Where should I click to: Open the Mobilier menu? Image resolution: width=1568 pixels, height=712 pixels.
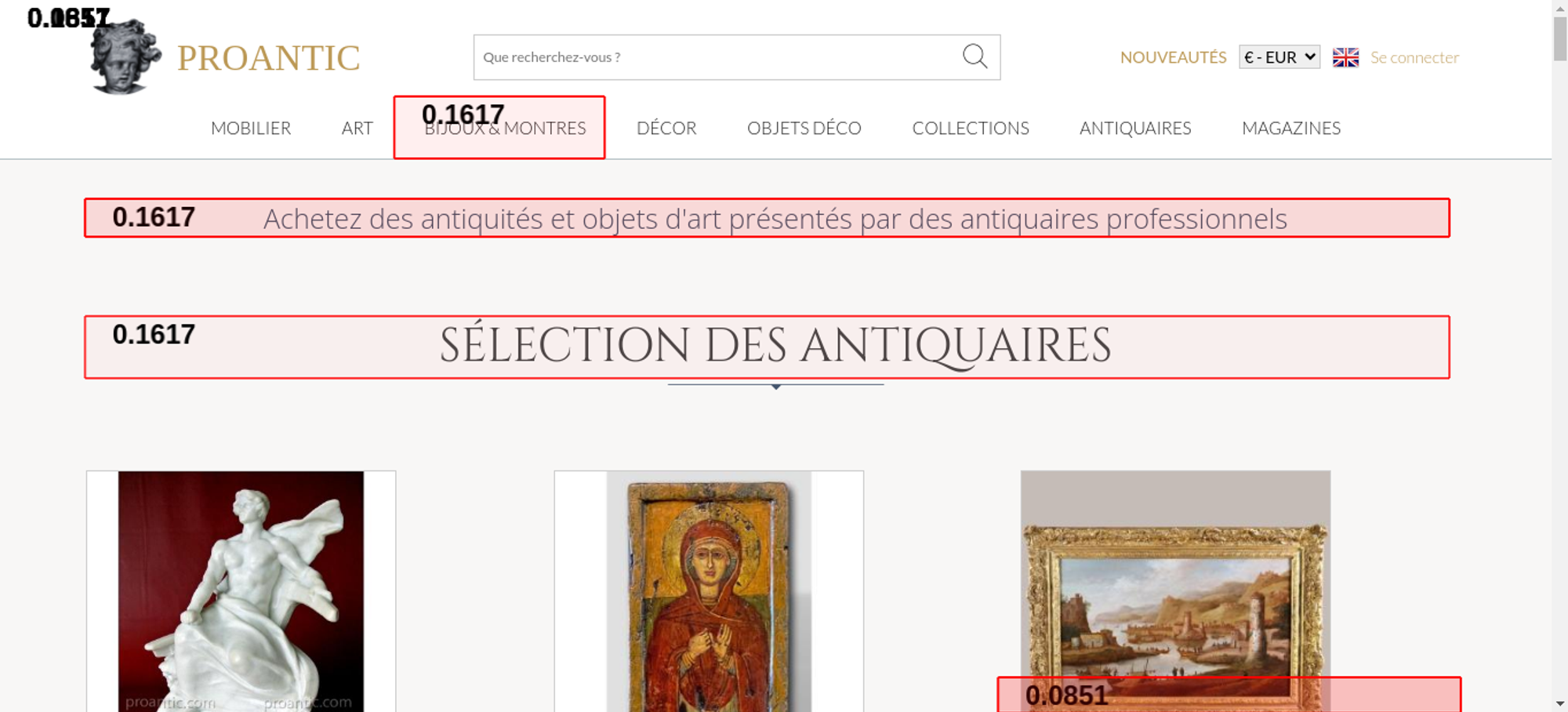click(251, 128)
